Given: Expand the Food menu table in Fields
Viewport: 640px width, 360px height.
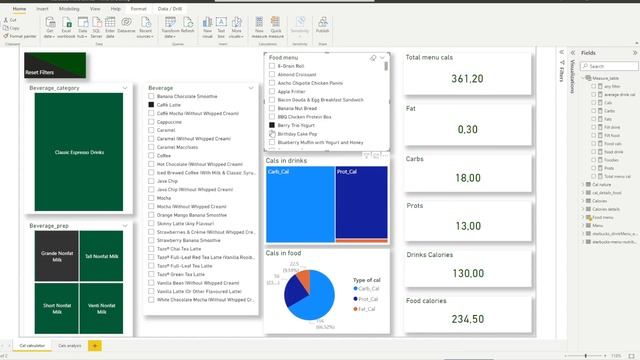Looking at the screenshot, I should pos(583,217).
